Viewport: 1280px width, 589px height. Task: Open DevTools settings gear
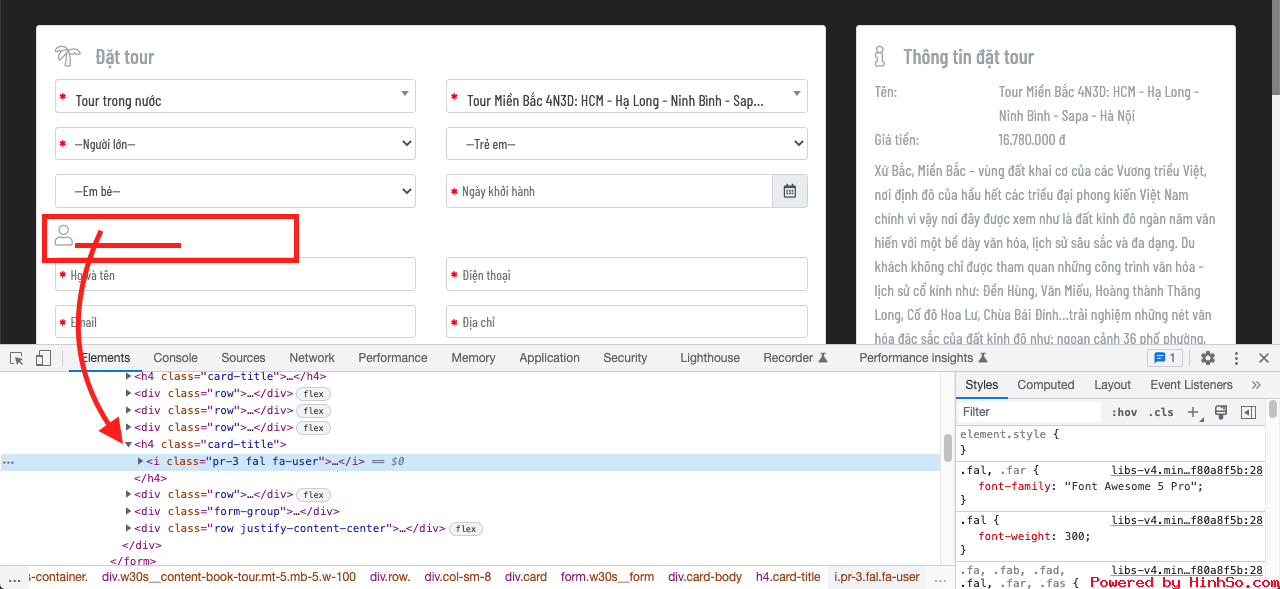[1208, 358]
